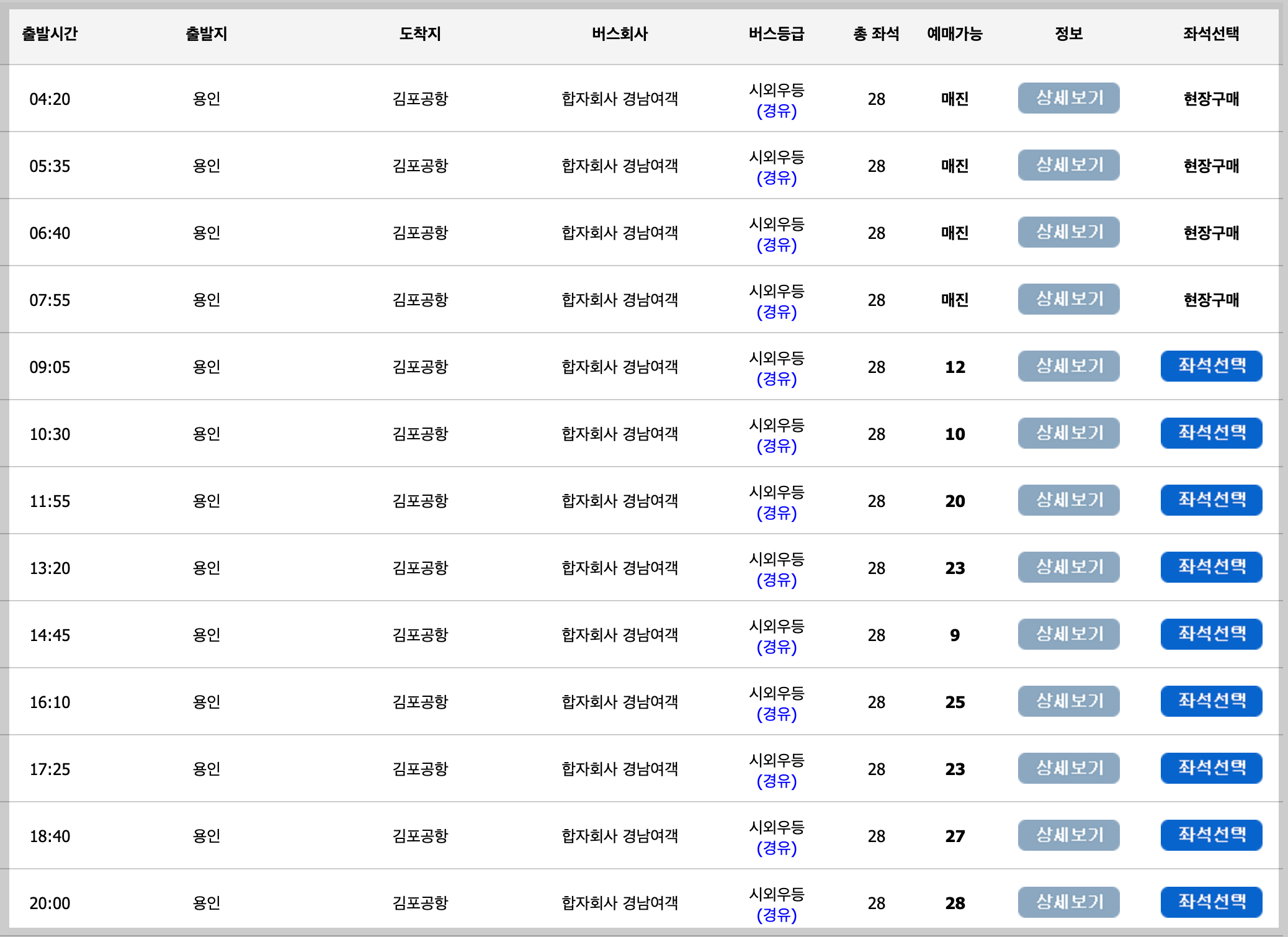
Task: Choose seats on the 11:55 departure
Action: click(1211, 500)
